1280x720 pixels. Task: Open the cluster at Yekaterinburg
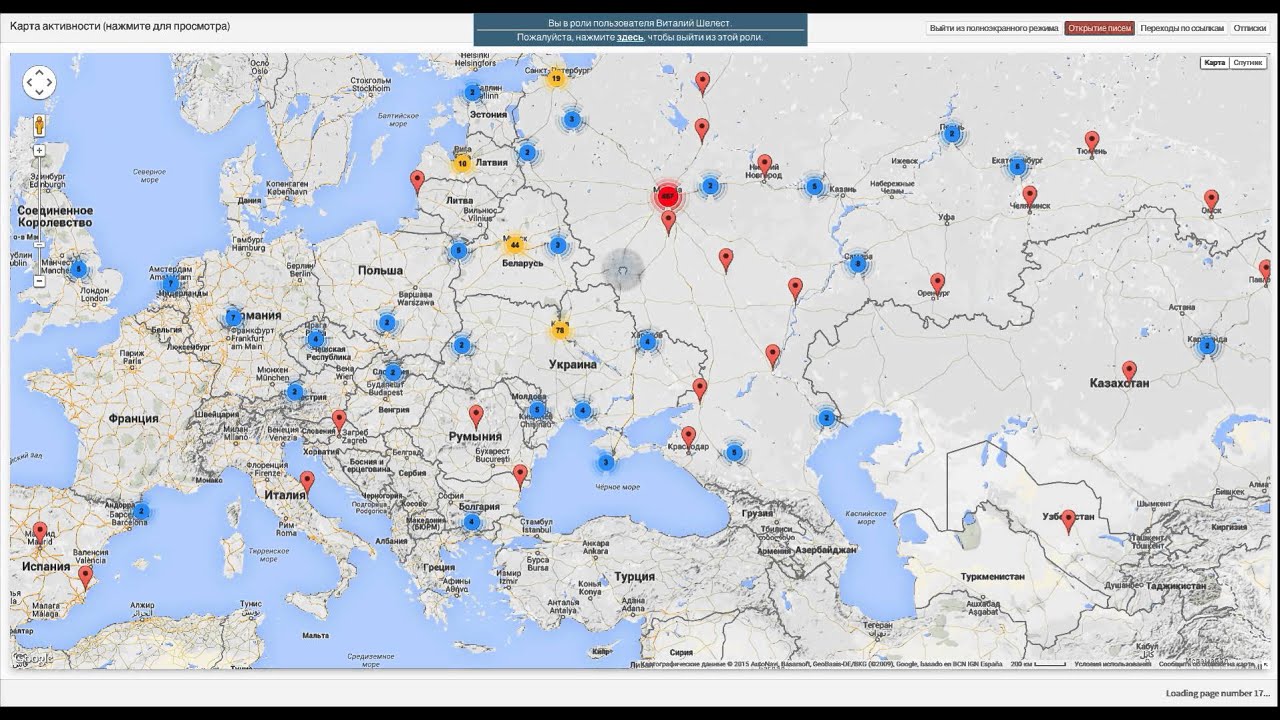(1017, 166)
